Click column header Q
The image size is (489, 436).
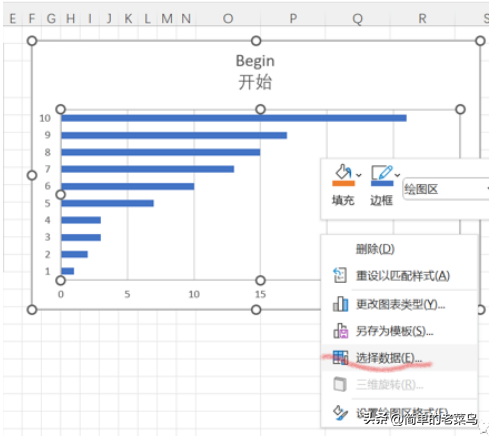pyautogui.click(x=358, y=18)
